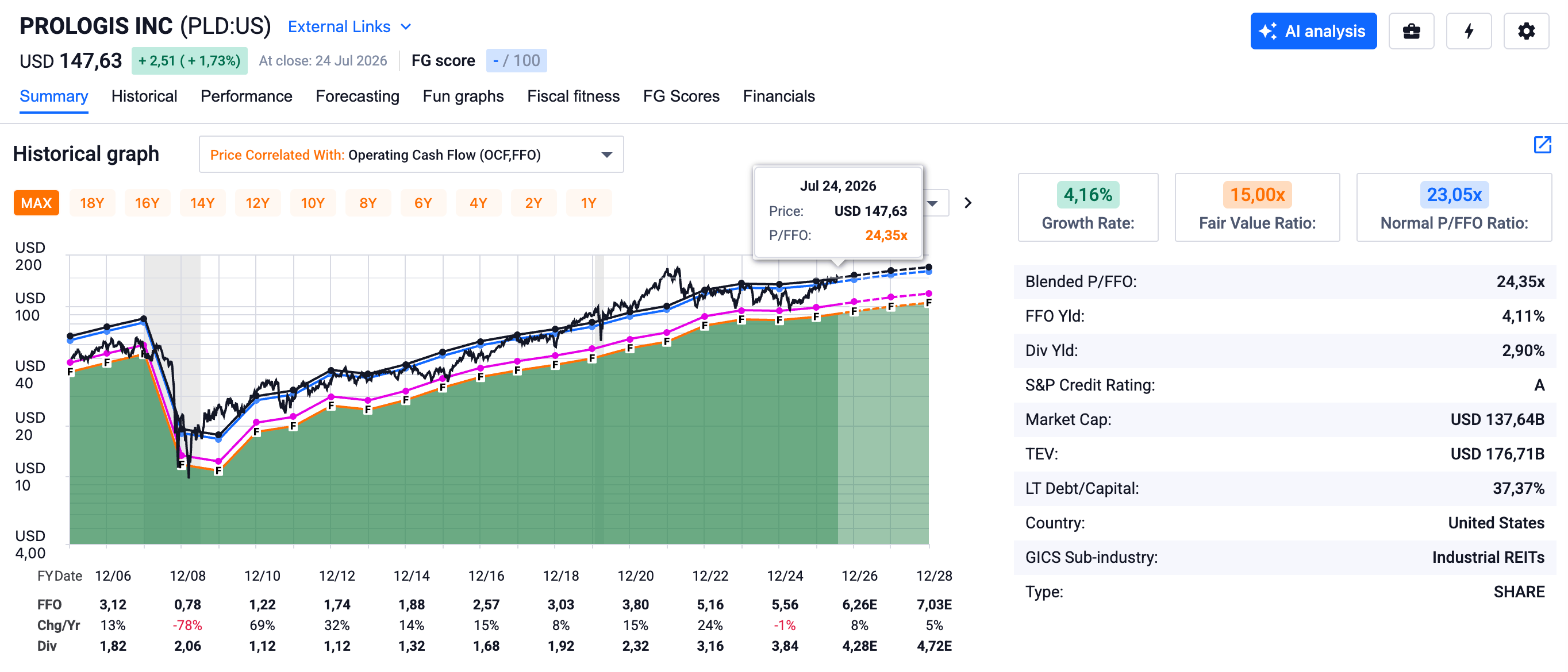Screen dimensions: 1568x672
Task: Click the Growth Rate 4,16% box
Action: coord(1087,207)
